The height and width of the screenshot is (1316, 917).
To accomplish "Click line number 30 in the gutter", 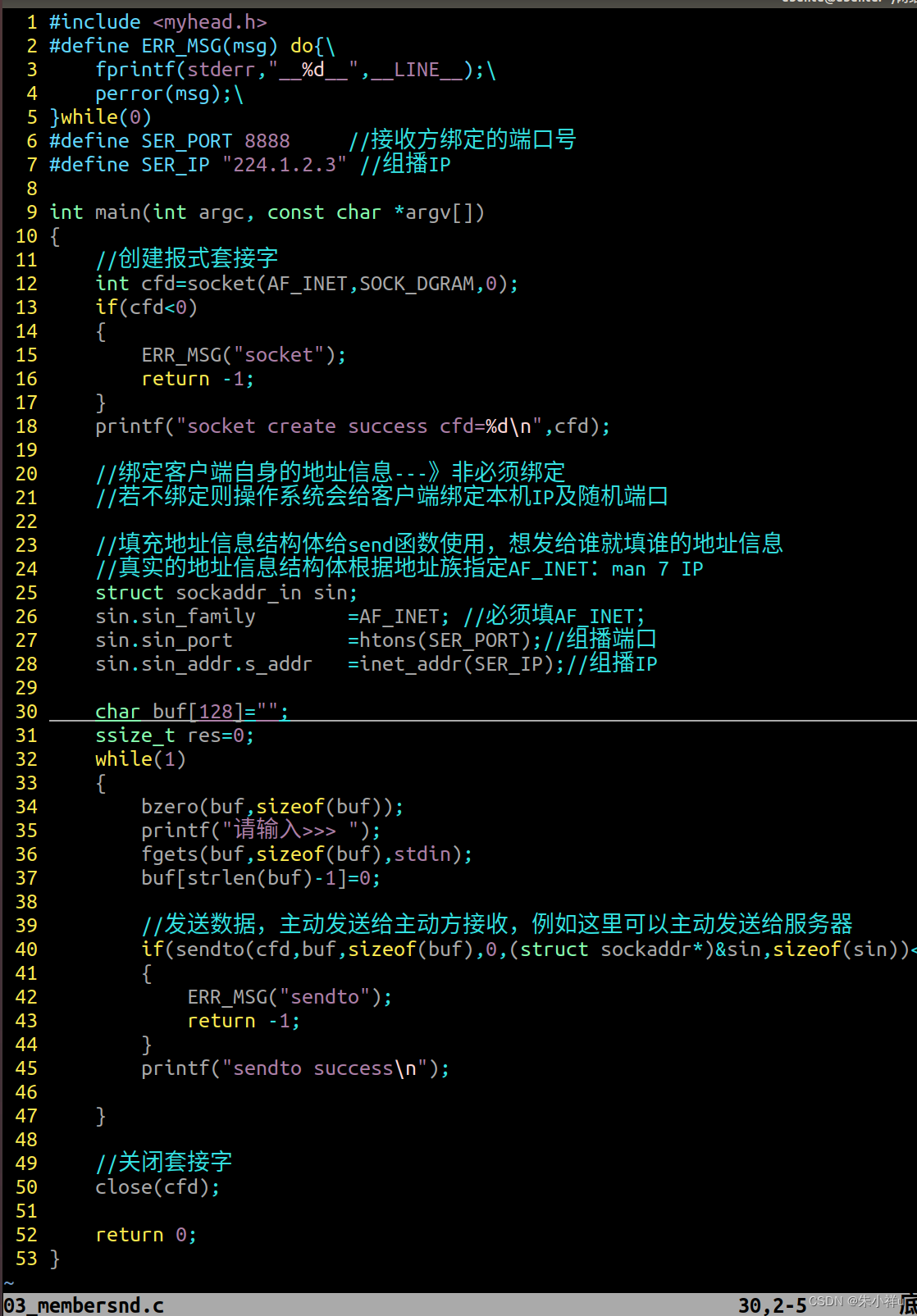I will coord(26,712).
